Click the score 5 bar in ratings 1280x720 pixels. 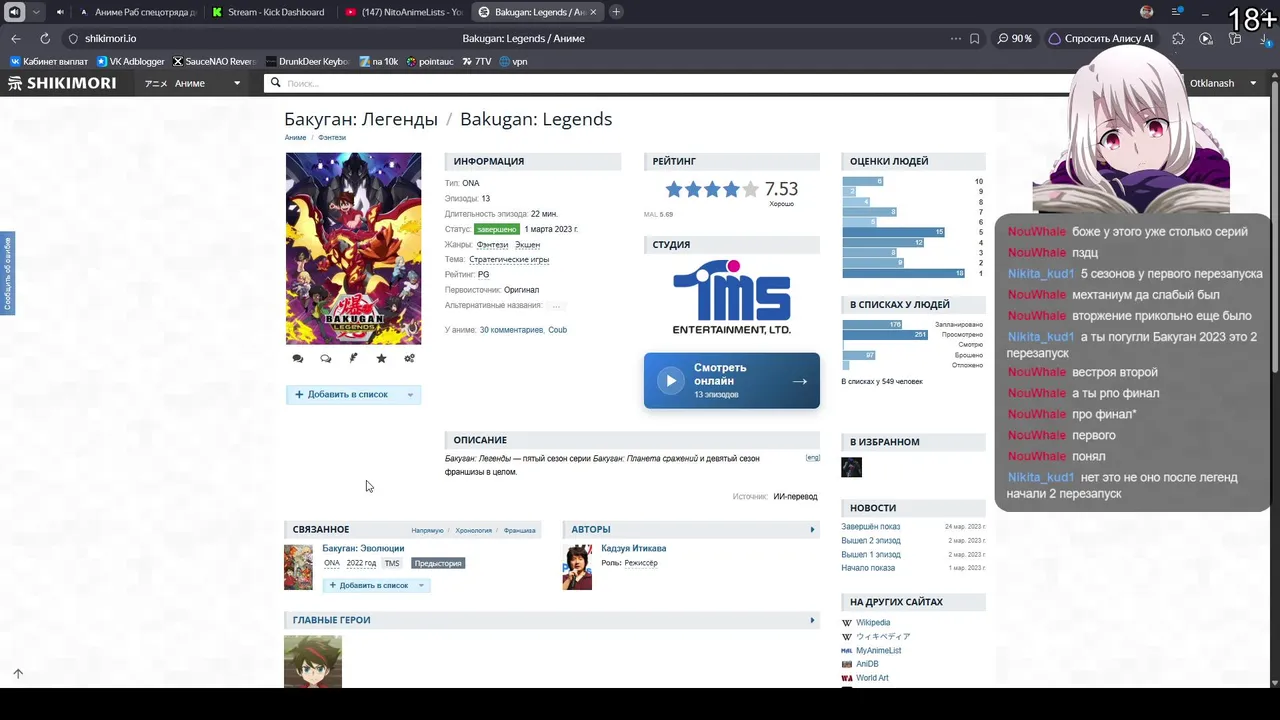click(x=894, y=232)
